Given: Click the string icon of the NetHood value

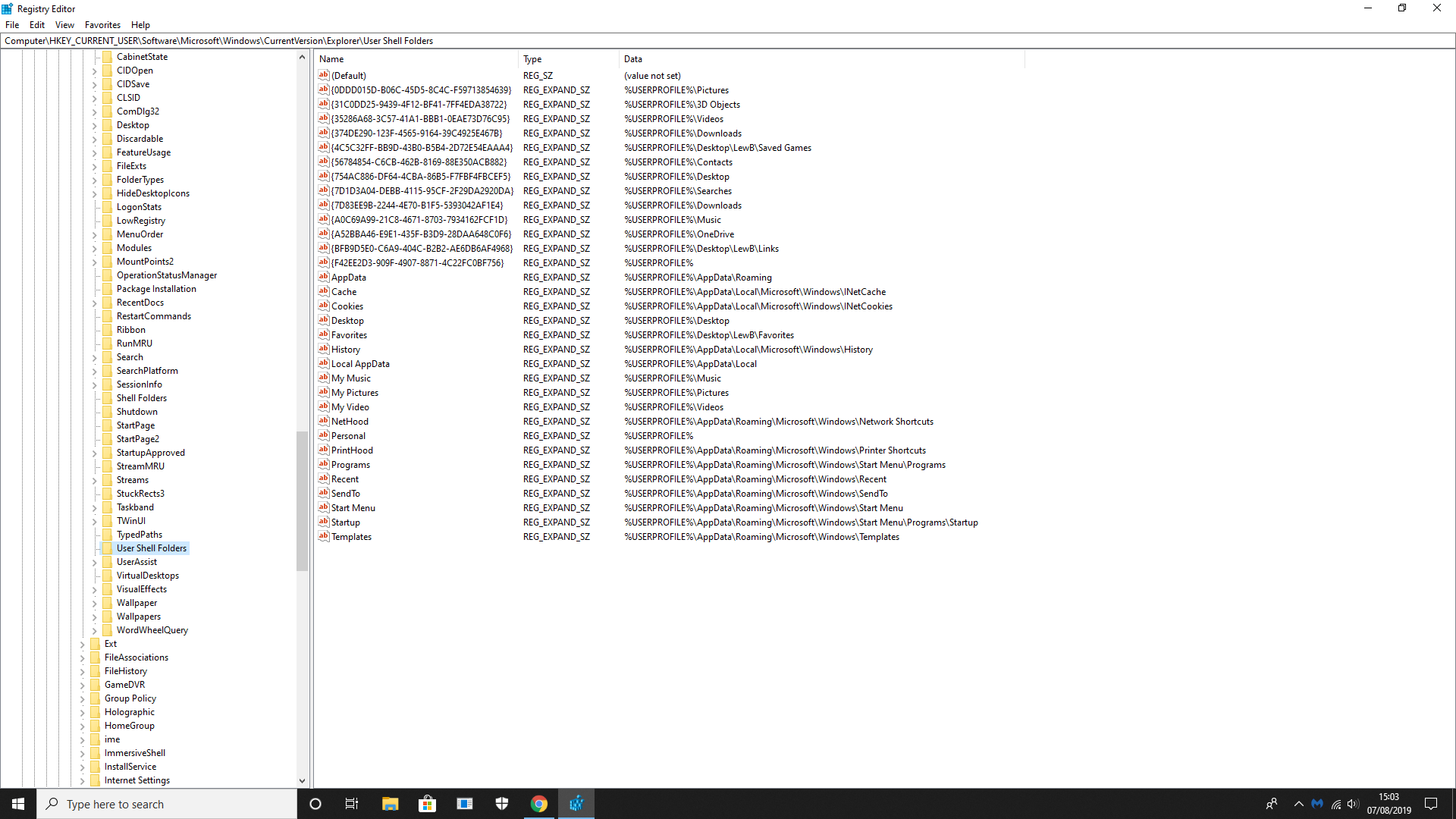Looking at the screenshot, I should [324, 421].
